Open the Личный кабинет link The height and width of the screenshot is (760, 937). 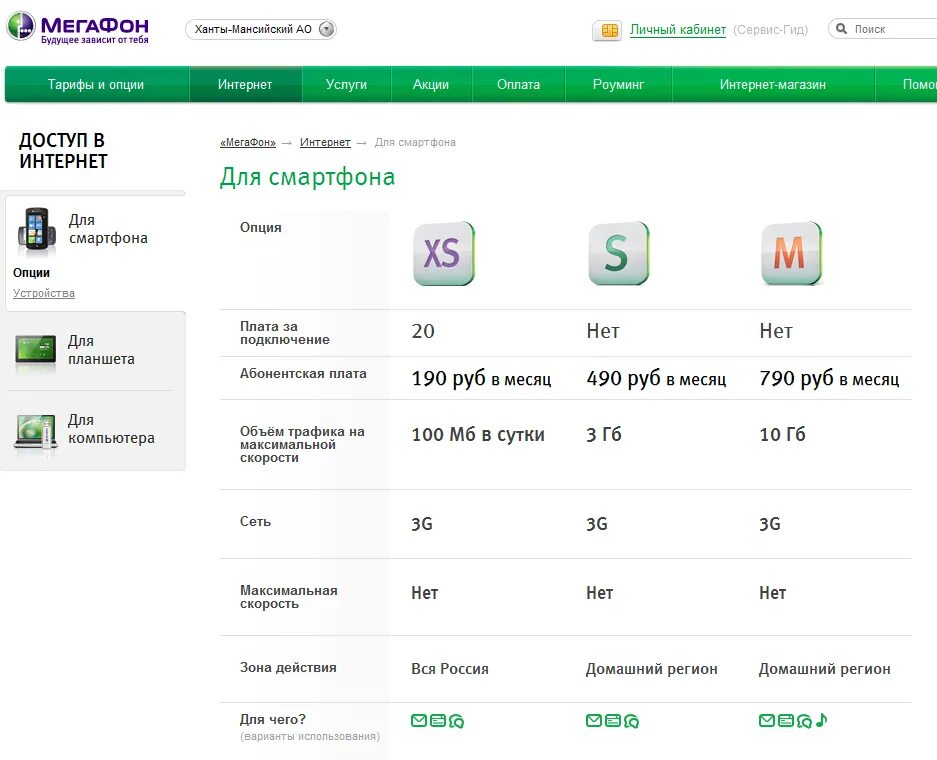[x=678, y=30]
